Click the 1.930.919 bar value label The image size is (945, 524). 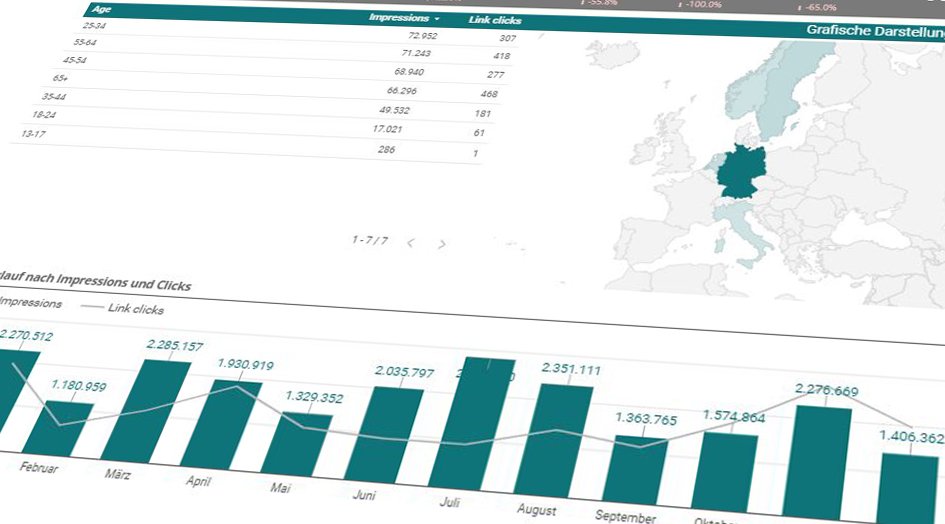pos(245,364)
